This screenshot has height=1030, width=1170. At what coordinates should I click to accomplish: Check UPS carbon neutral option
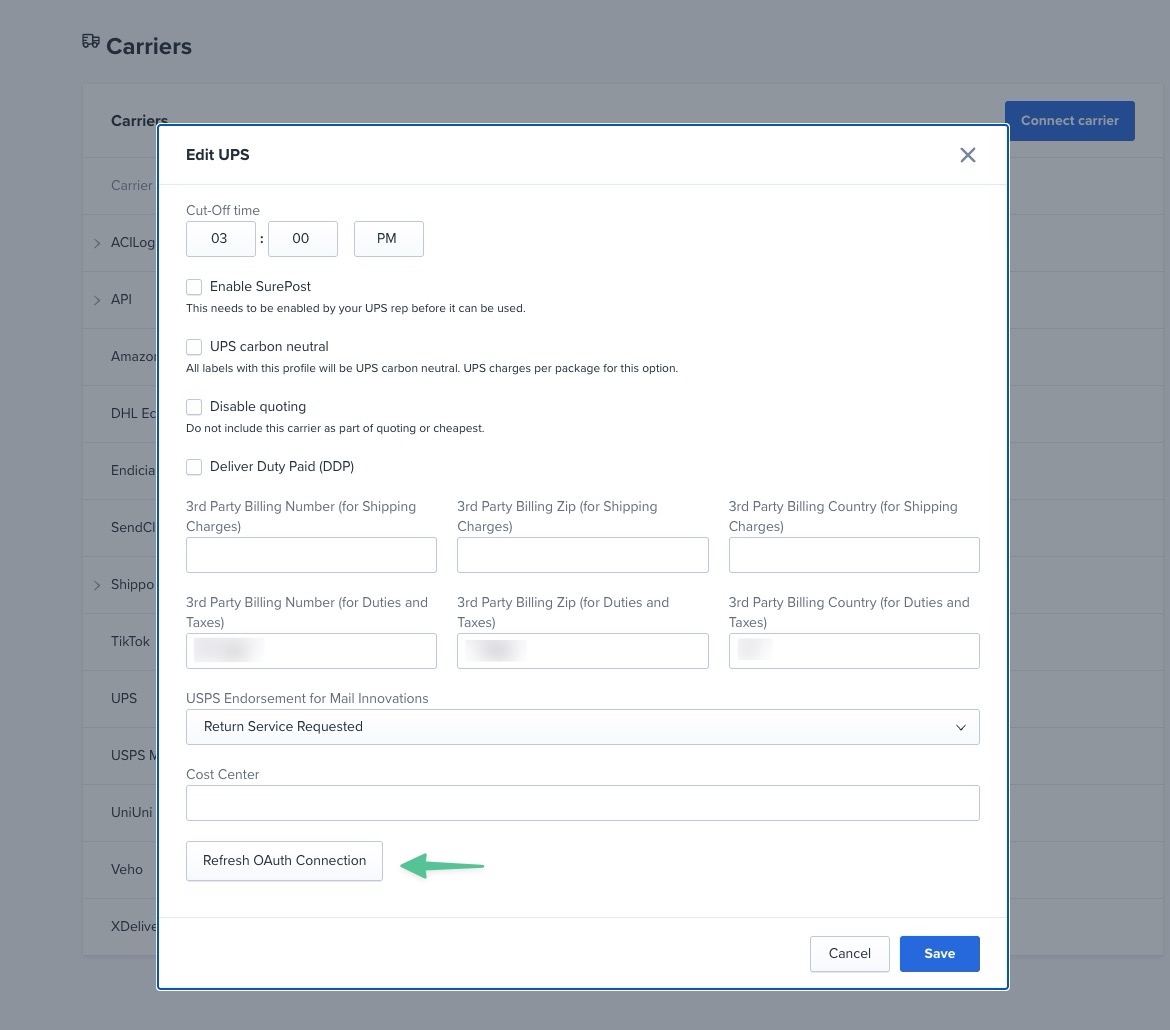point(194,346)
